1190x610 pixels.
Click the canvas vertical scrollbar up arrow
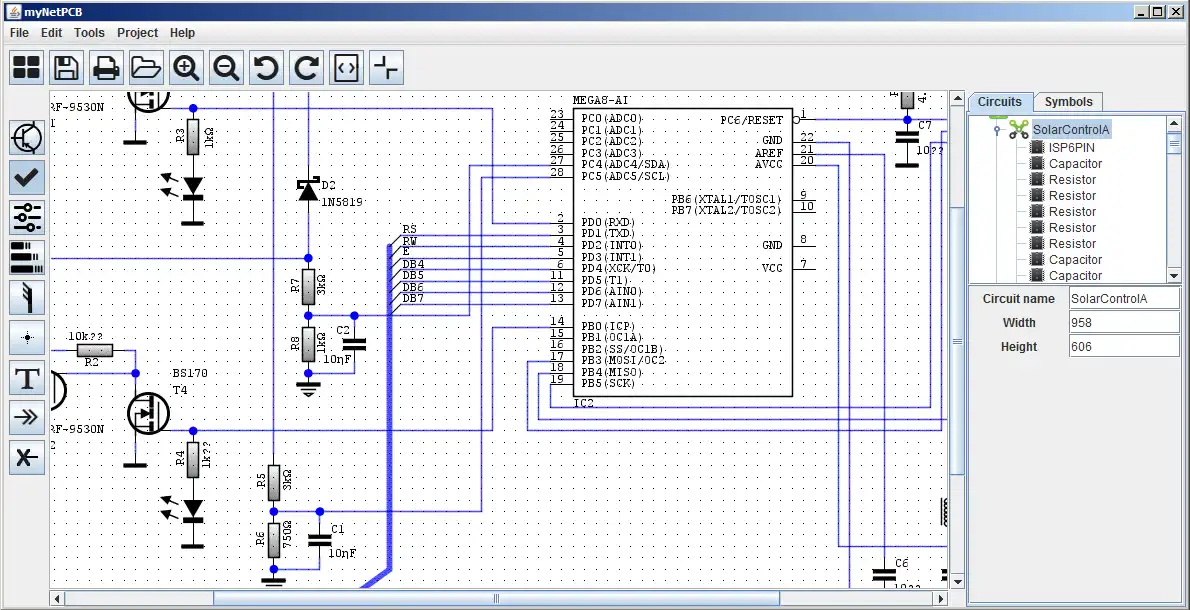tap(957, 99)
